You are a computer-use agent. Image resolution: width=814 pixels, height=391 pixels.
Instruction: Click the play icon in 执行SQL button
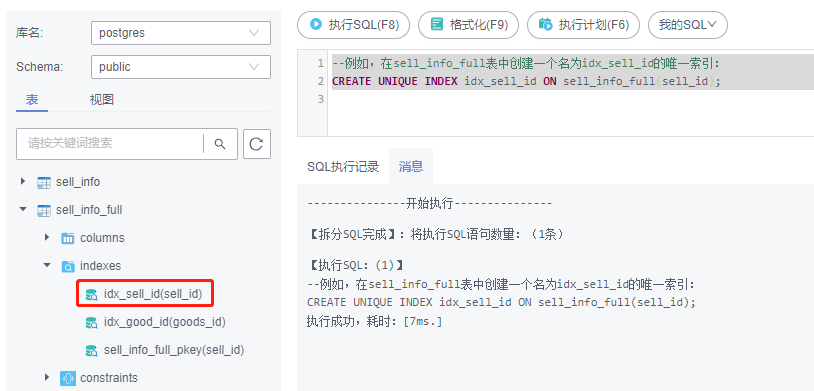click(316, 24)
